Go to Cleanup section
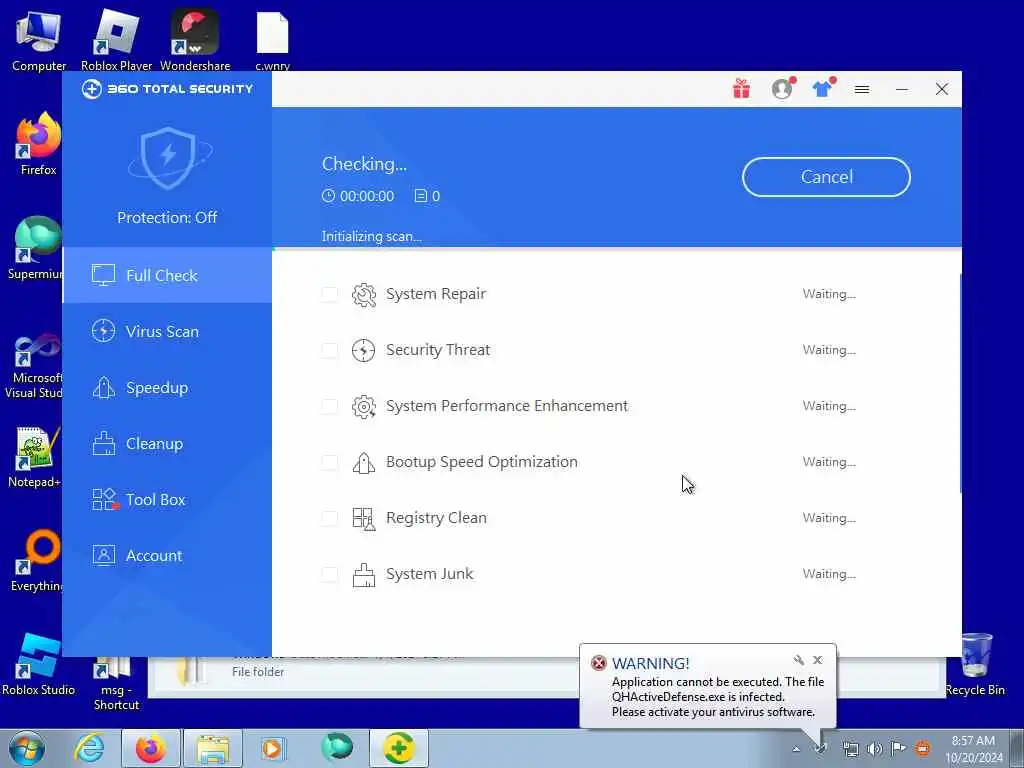 tap(167, 444)
